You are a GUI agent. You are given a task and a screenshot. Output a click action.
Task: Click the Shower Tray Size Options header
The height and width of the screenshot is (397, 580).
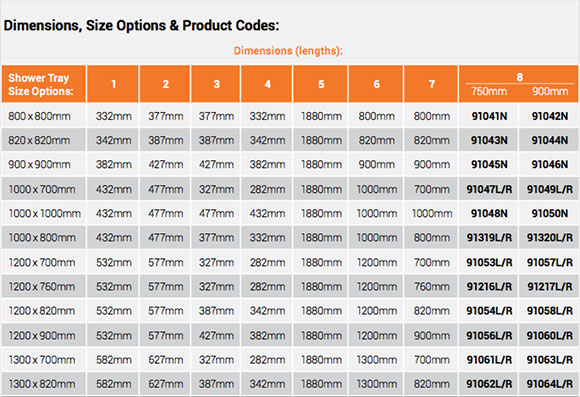tap(40, 84)
